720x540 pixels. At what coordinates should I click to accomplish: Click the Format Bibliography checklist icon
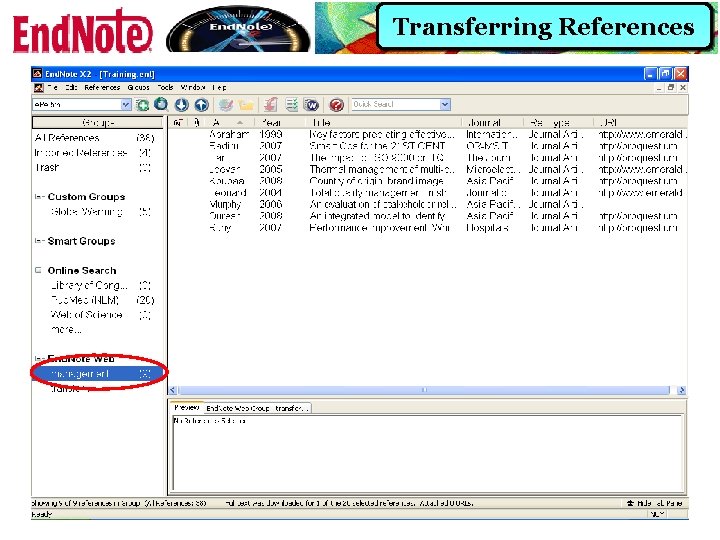[291, 105]
